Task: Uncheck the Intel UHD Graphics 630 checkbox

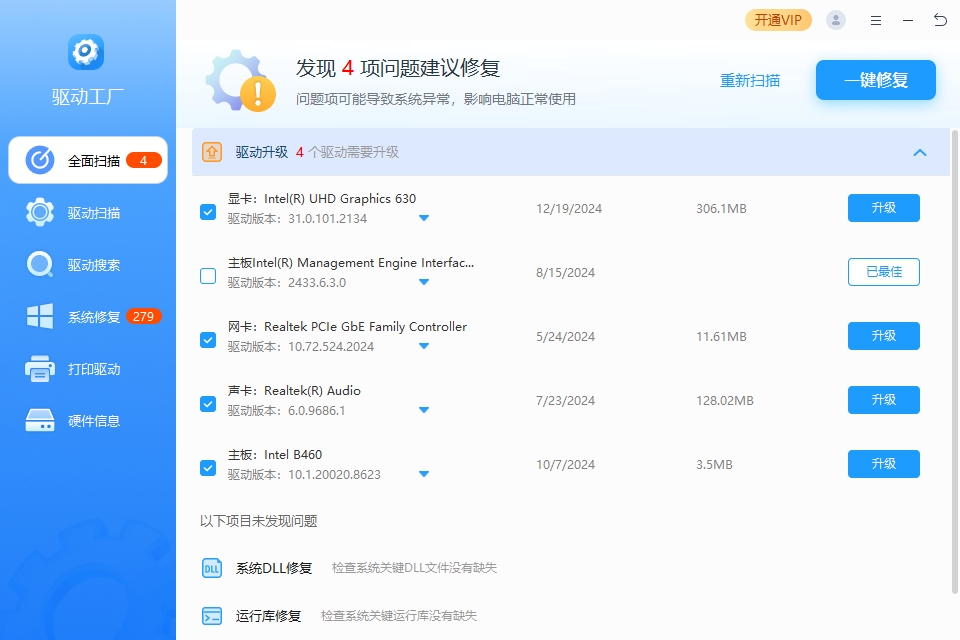Action: tap(208, 212)
